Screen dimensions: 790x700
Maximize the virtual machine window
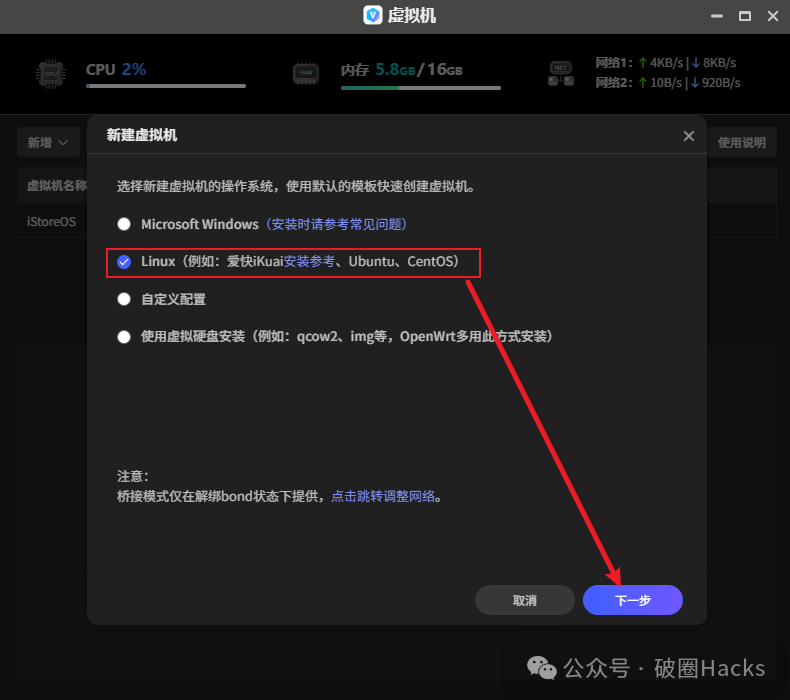(744, 16)
